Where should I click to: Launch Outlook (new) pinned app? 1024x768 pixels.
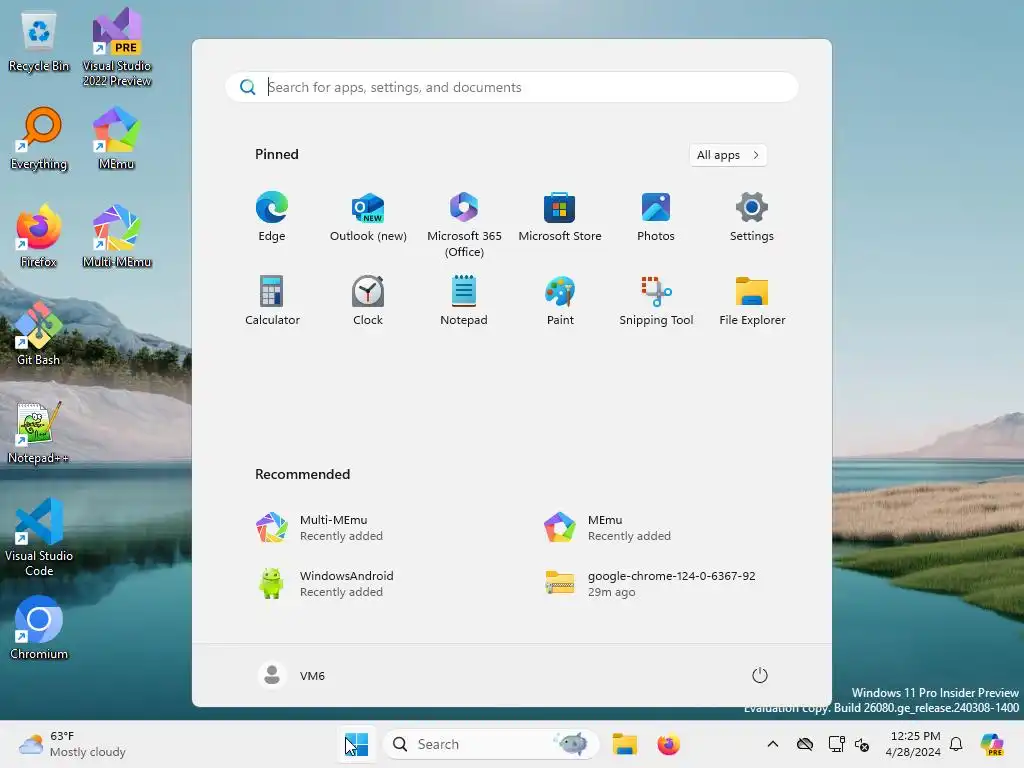(368, 218)
